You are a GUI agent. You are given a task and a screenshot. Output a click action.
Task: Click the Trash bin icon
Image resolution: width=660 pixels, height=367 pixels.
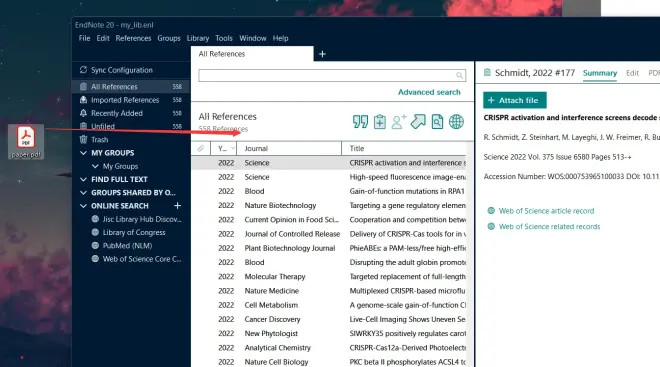[x=83, y=139]
